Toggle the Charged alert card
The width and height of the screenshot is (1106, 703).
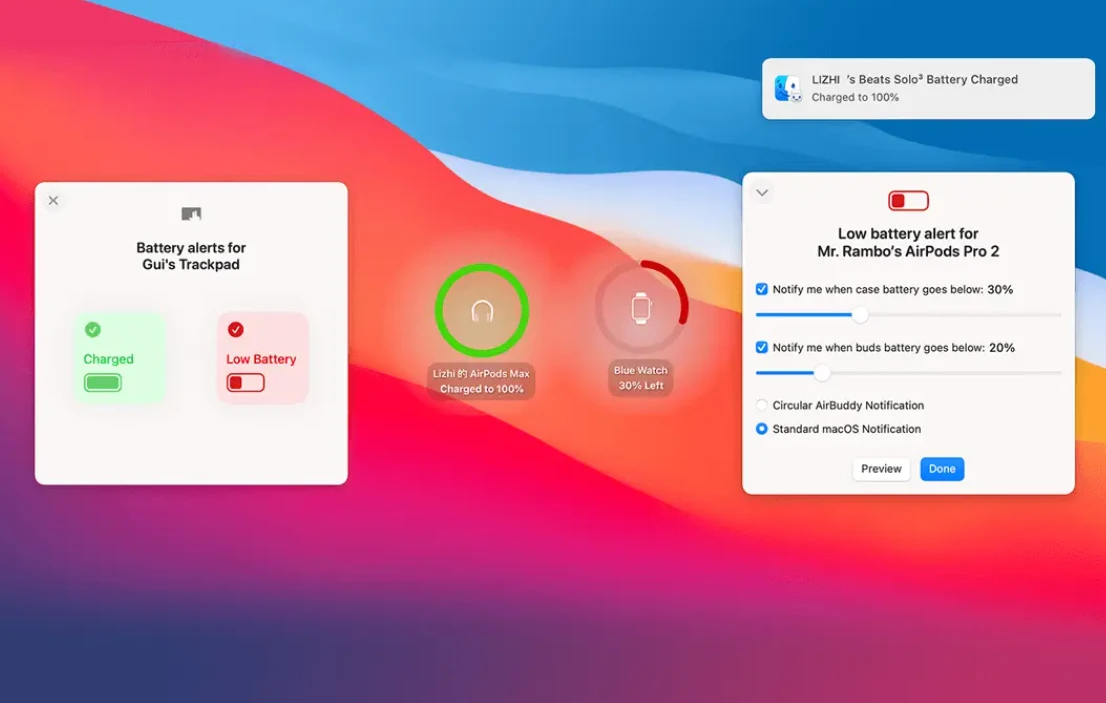120,358
